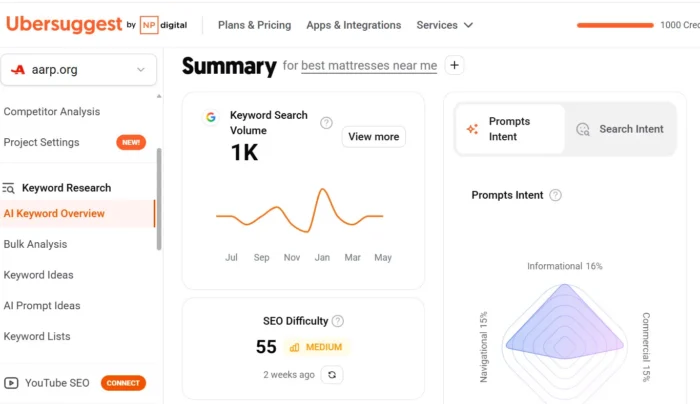Click the CONNECT button
Image resolution: width=700 pixels, height=404 pixels.
point(123,383)
